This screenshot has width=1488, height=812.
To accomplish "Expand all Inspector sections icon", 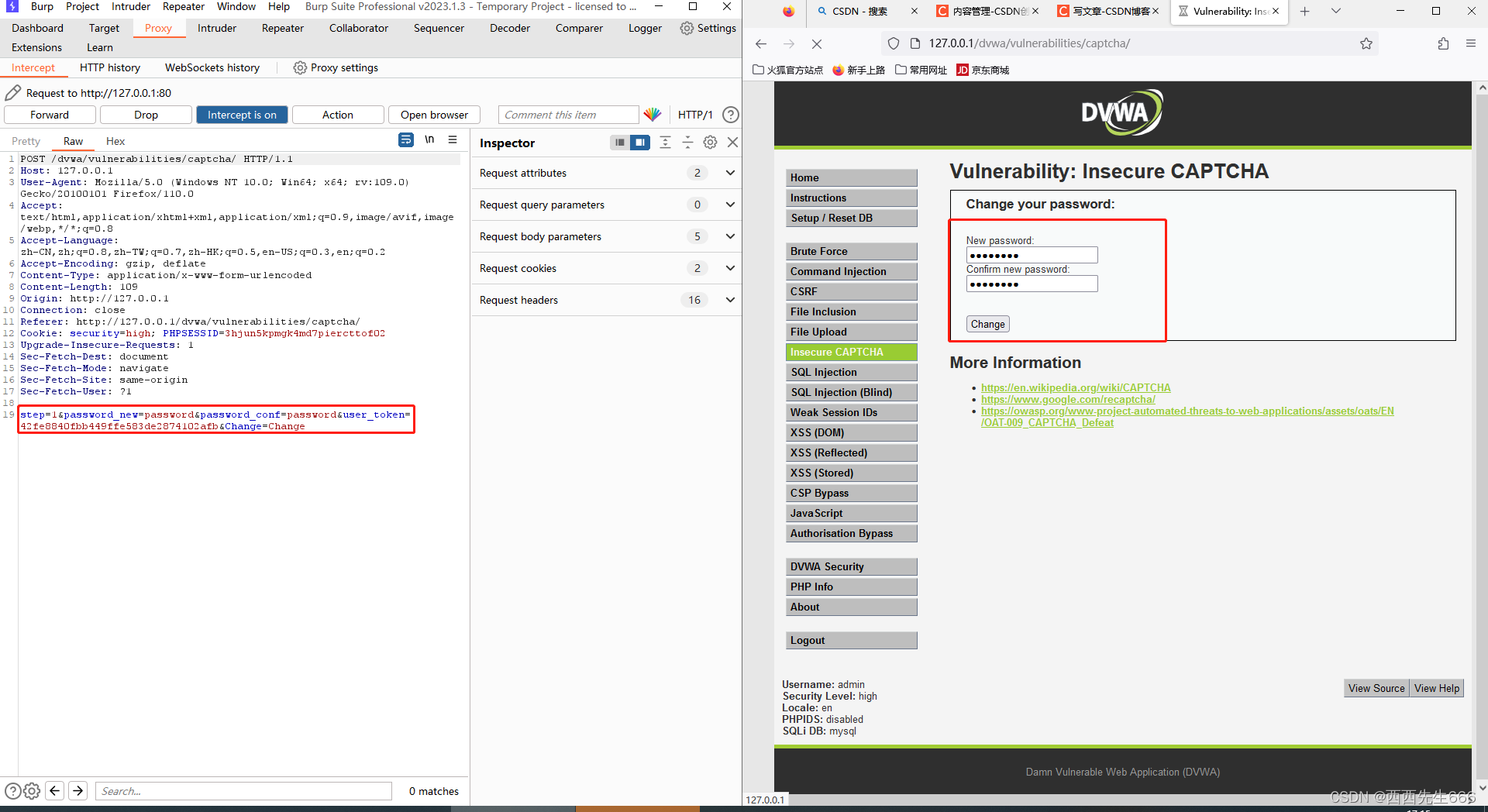I will pos(665,143).
